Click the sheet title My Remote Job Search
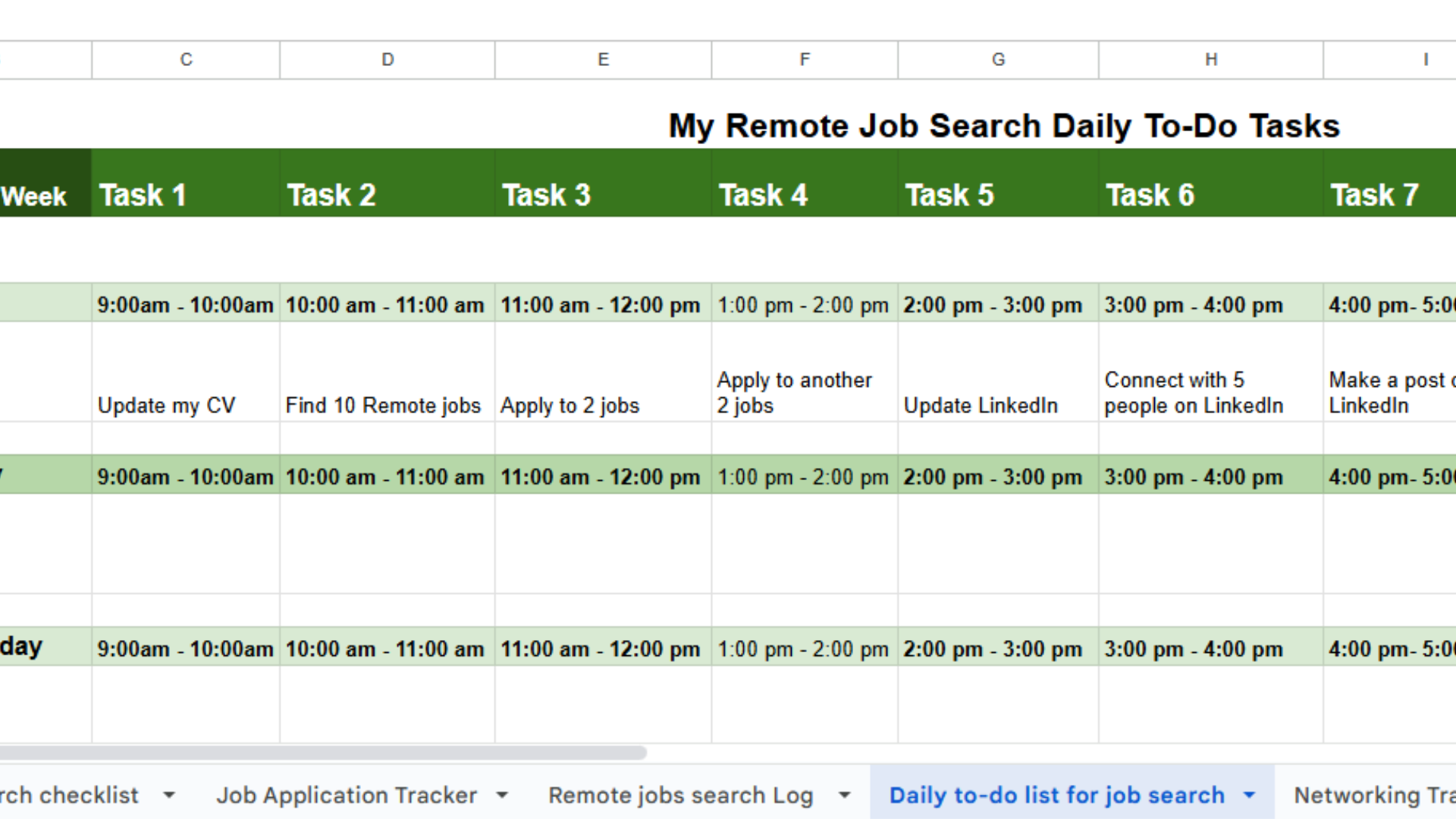Image resolution: width=1456 pixels, height=819 pixels. pyautogui.click(x=1003, y=126)
